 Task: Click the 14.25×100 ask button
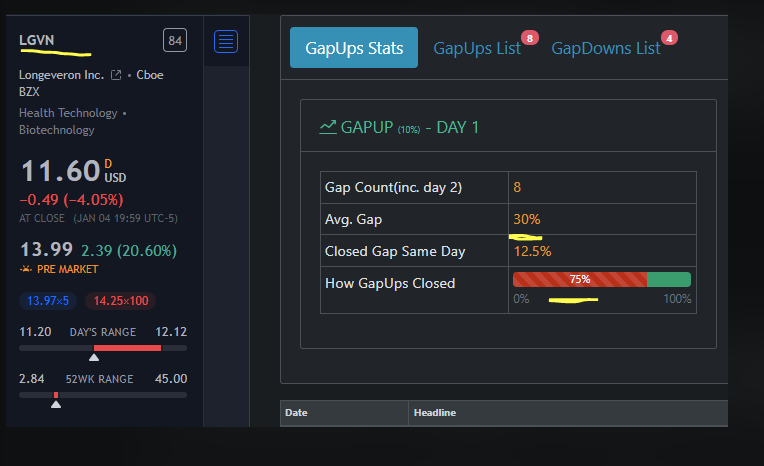pyautogui.click(x=121, y=301)
